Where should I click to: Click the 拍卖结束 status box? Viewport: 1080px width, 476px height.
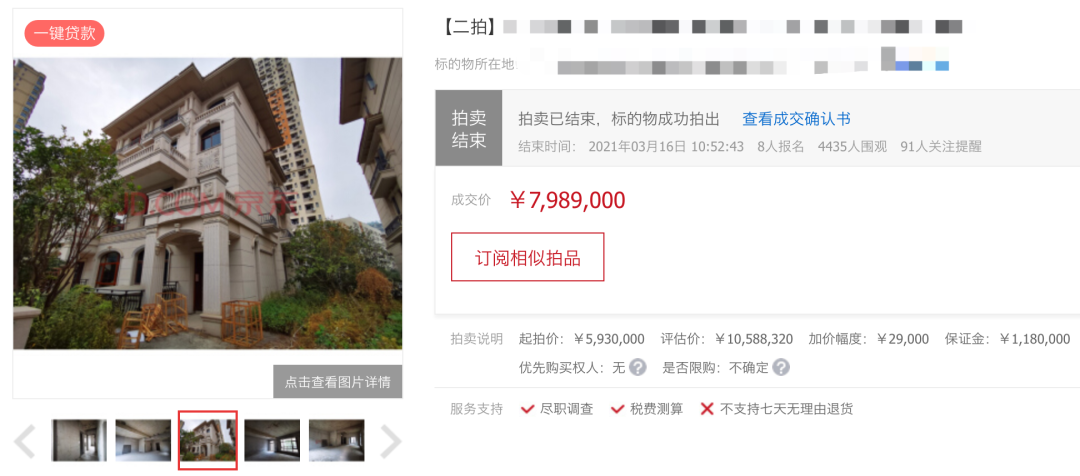(x=468, y=128)
